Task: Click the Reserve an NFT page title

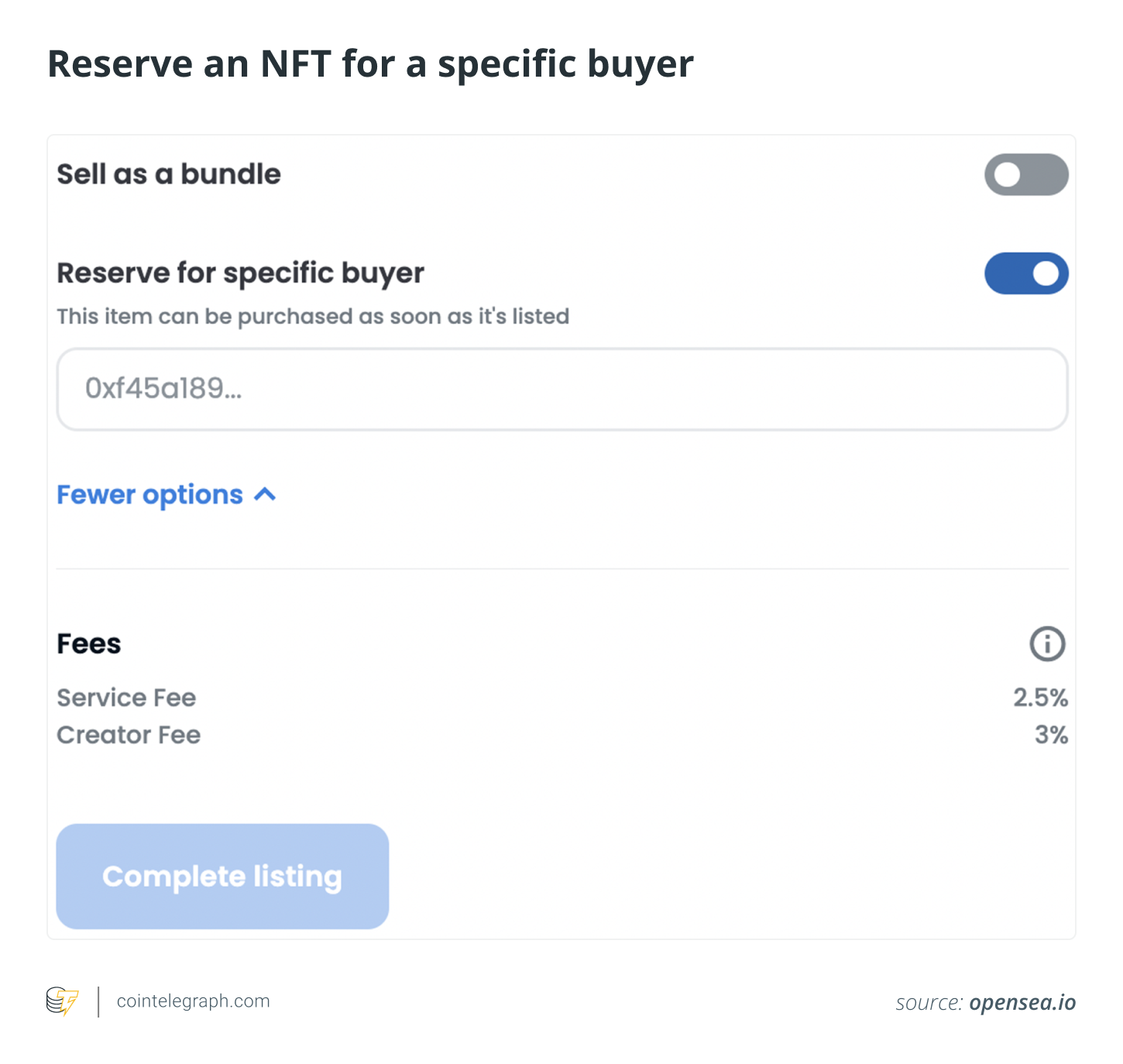Action: [x=370, y=63]
